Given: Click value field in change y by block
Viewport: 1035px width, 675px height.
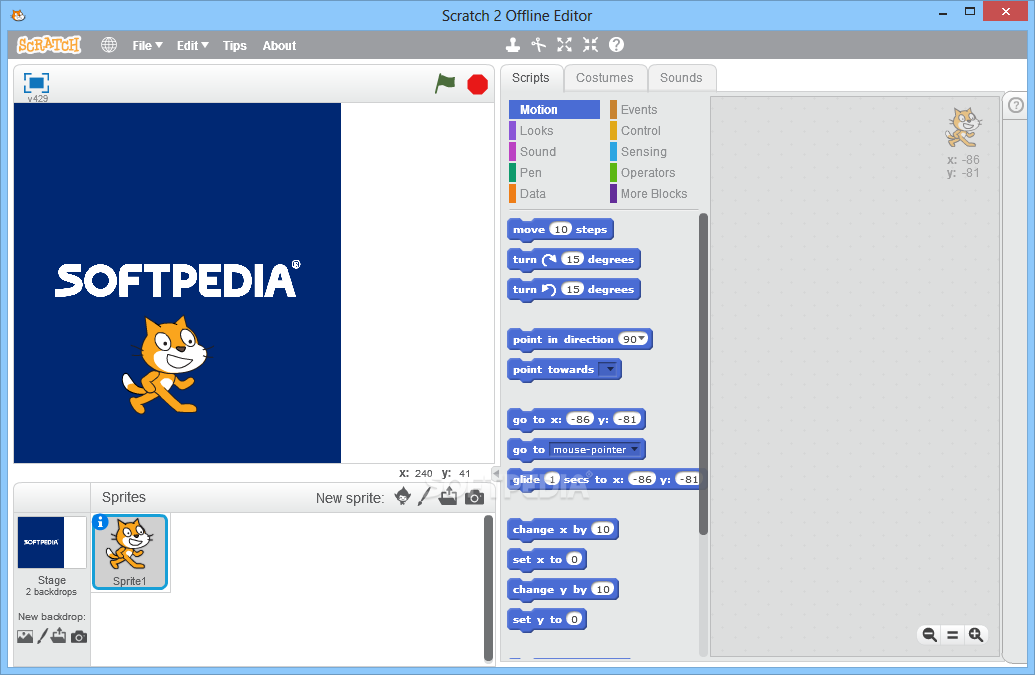Looking at the screenshot, I should tap(603, 589).
